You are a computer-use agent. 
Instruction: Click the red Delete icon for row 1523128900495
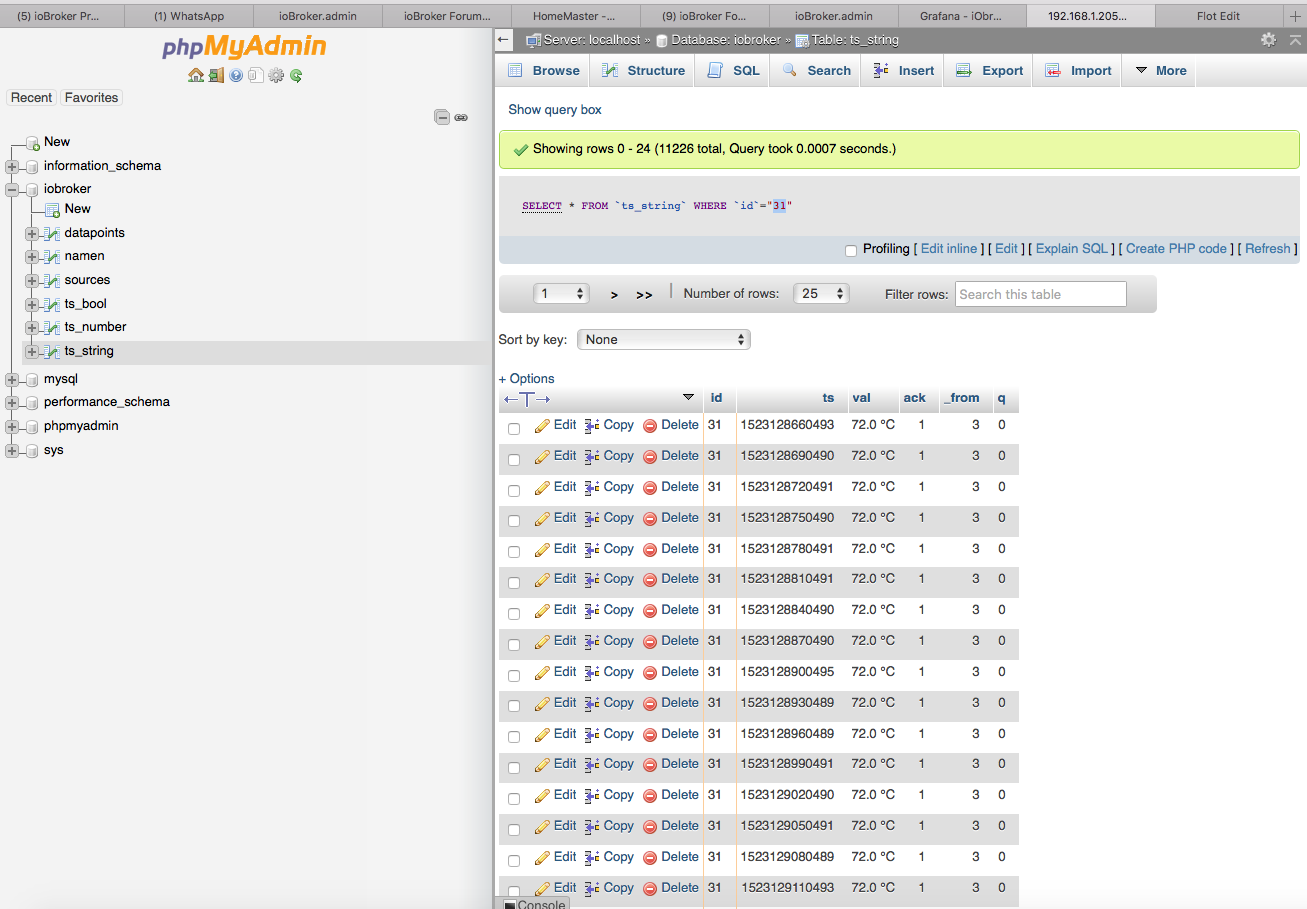tap(650, 673)
